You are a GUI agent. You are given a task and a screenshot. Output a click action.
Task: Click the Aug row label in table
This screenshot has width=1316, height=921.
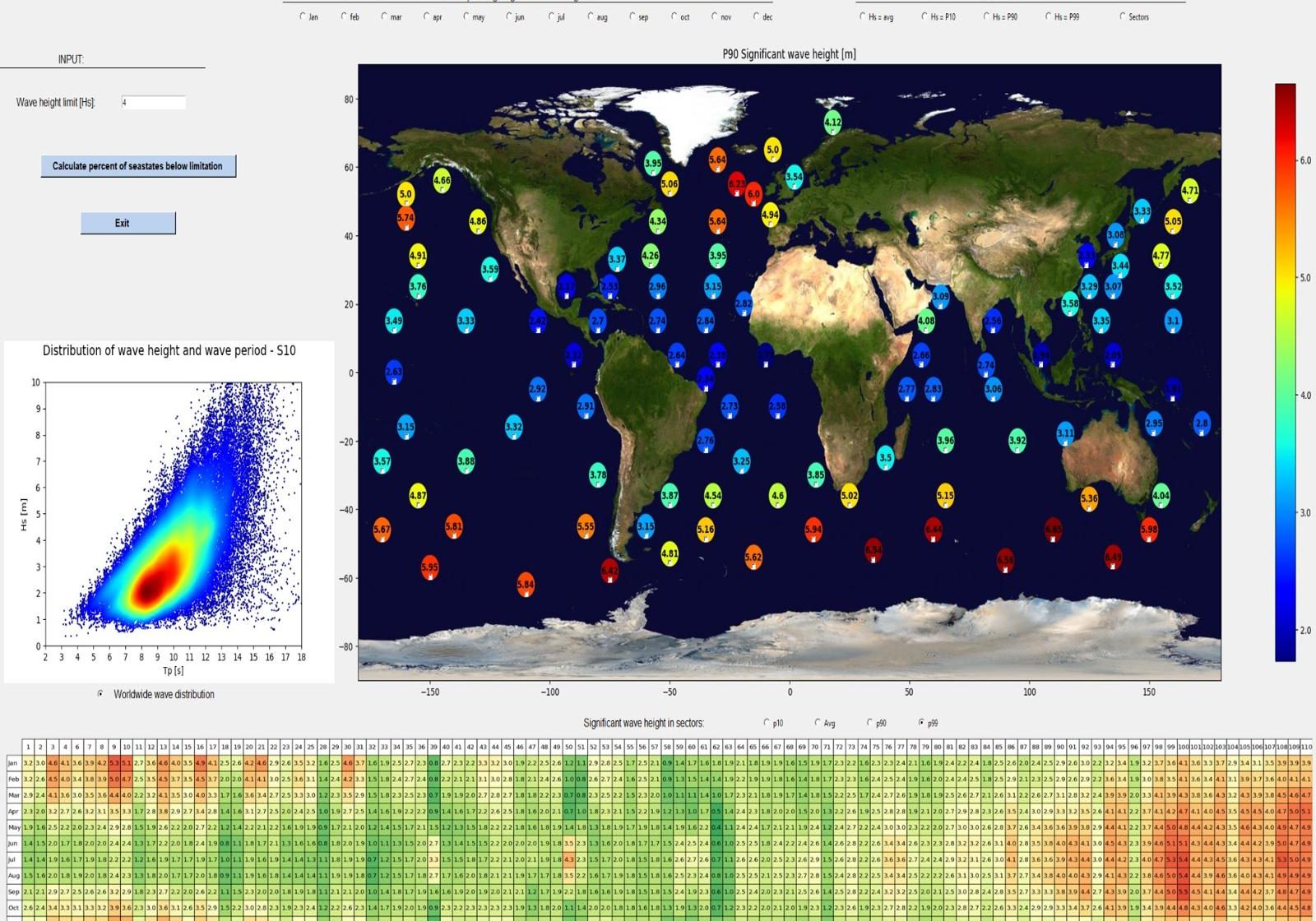click(13, 875)
